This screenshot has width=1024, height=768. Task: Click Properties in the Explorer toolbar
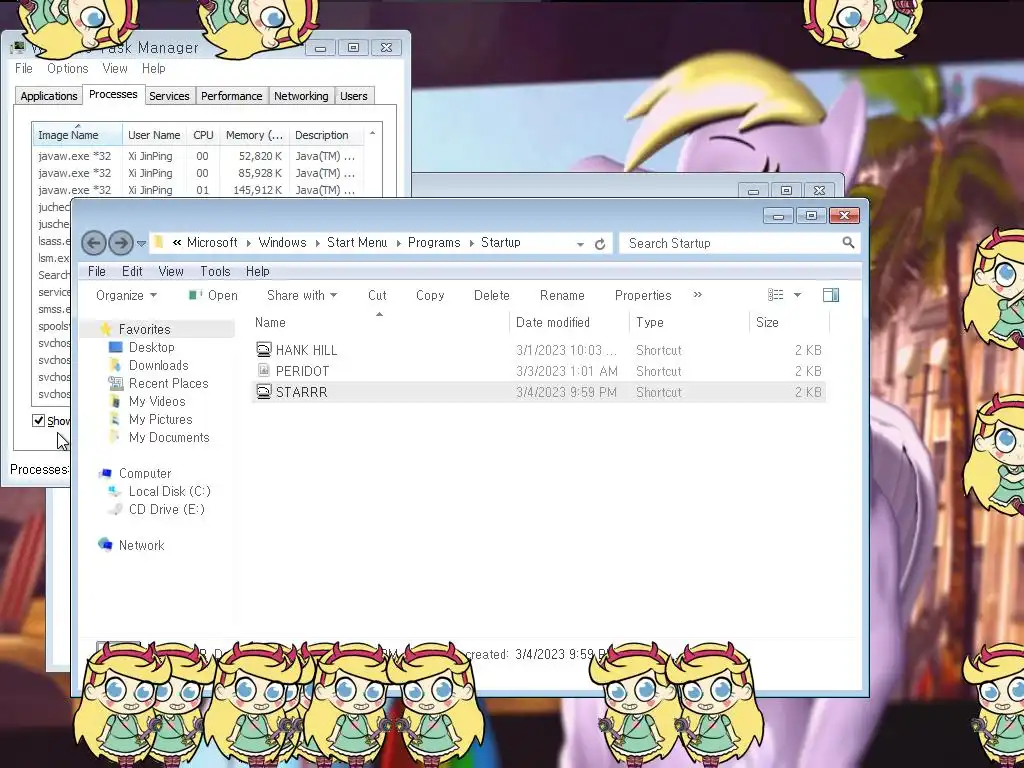(x=643, y=295)
